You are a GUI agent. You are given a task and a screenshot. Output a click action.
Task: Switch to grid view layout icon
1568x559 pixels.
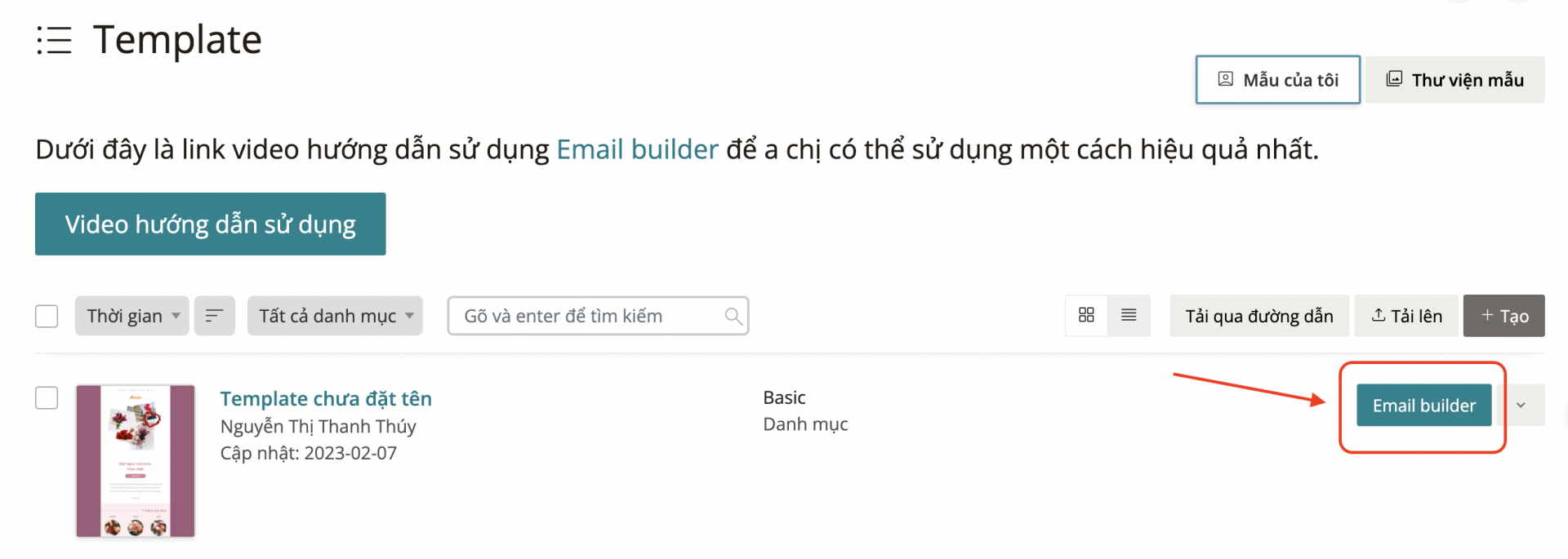pos(1086,315)
